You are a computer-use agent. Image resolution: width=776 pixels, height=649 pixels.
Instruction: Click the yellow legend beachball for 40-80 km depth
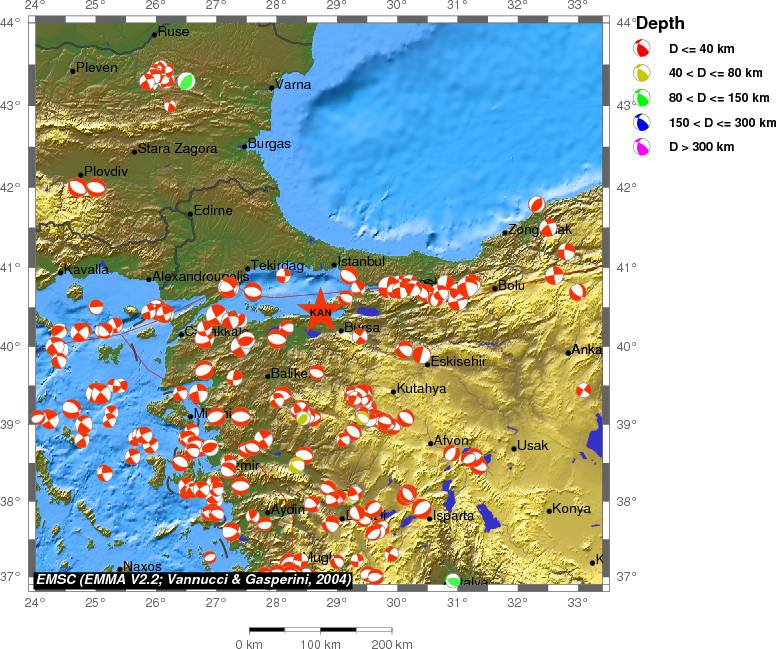[x=644, y=73]
